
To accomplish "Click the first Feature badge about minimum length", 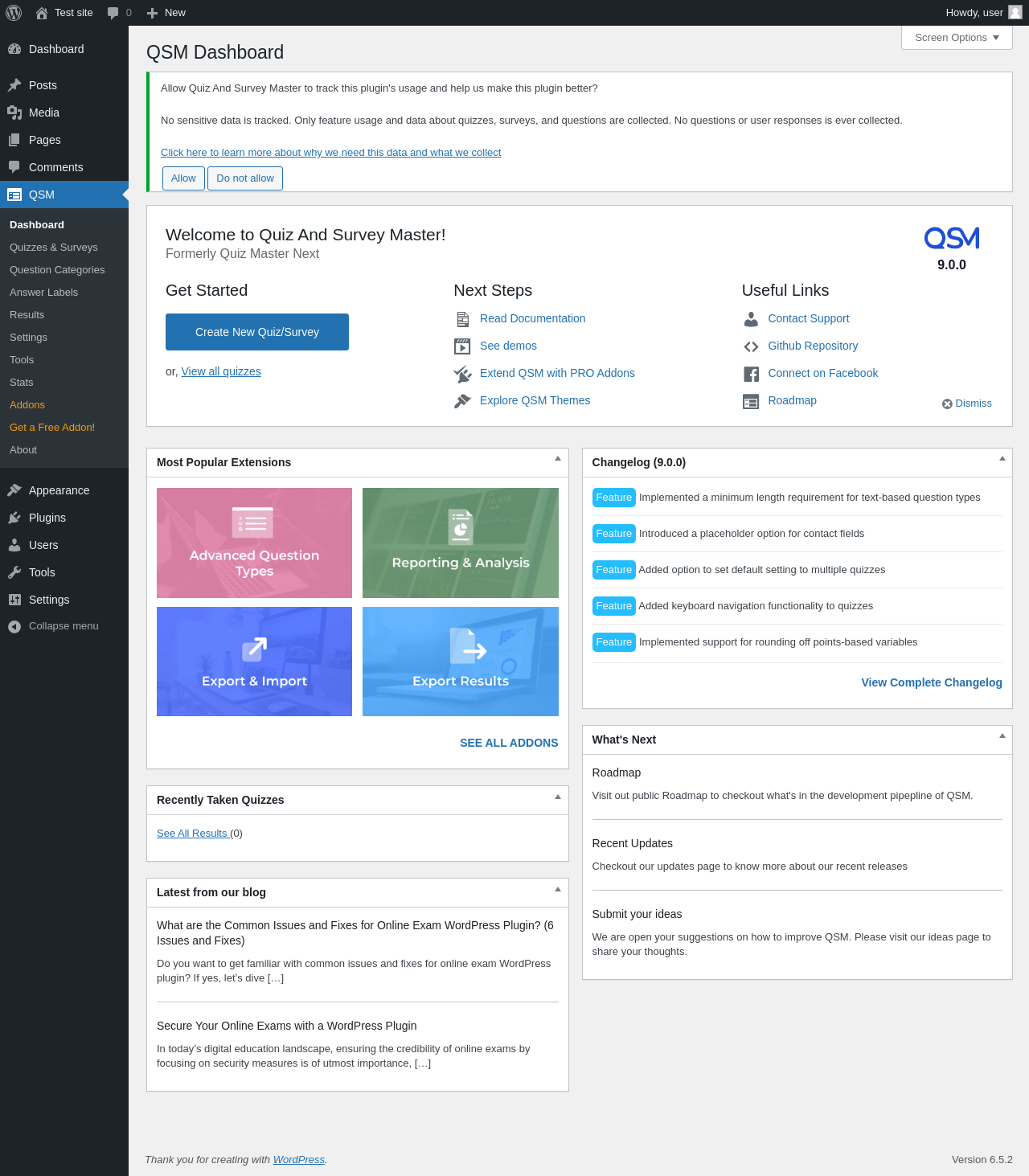I will click(614, 498).
